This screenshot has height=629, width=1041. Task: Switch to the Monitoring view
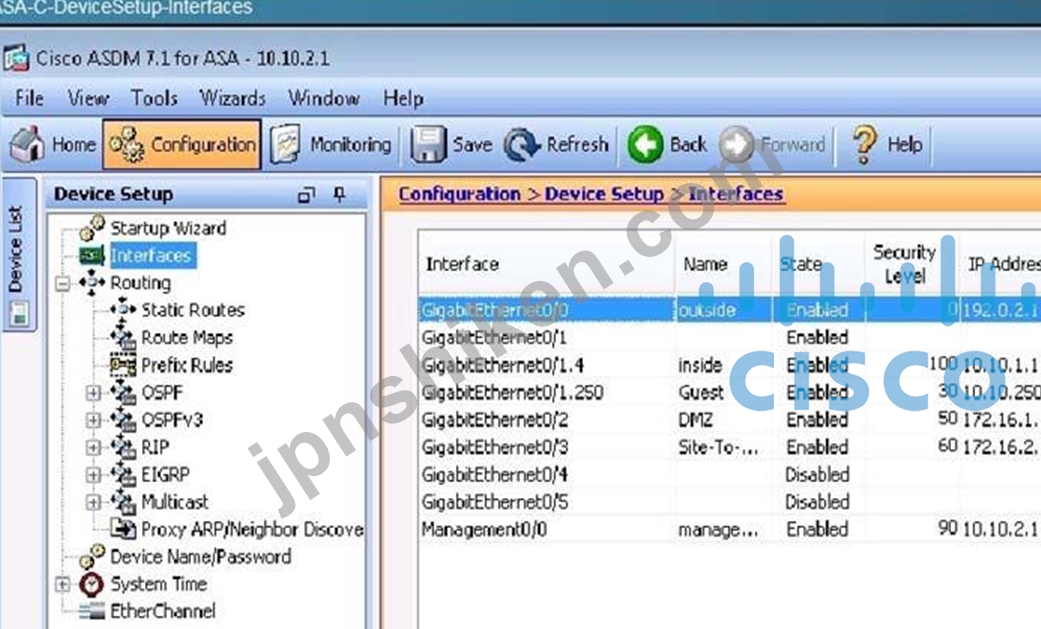coord(331,144)
